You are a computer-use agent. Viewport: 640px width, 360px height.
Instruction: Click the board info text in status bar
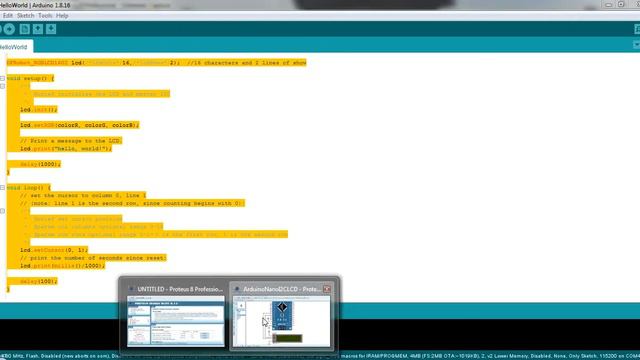320,356
